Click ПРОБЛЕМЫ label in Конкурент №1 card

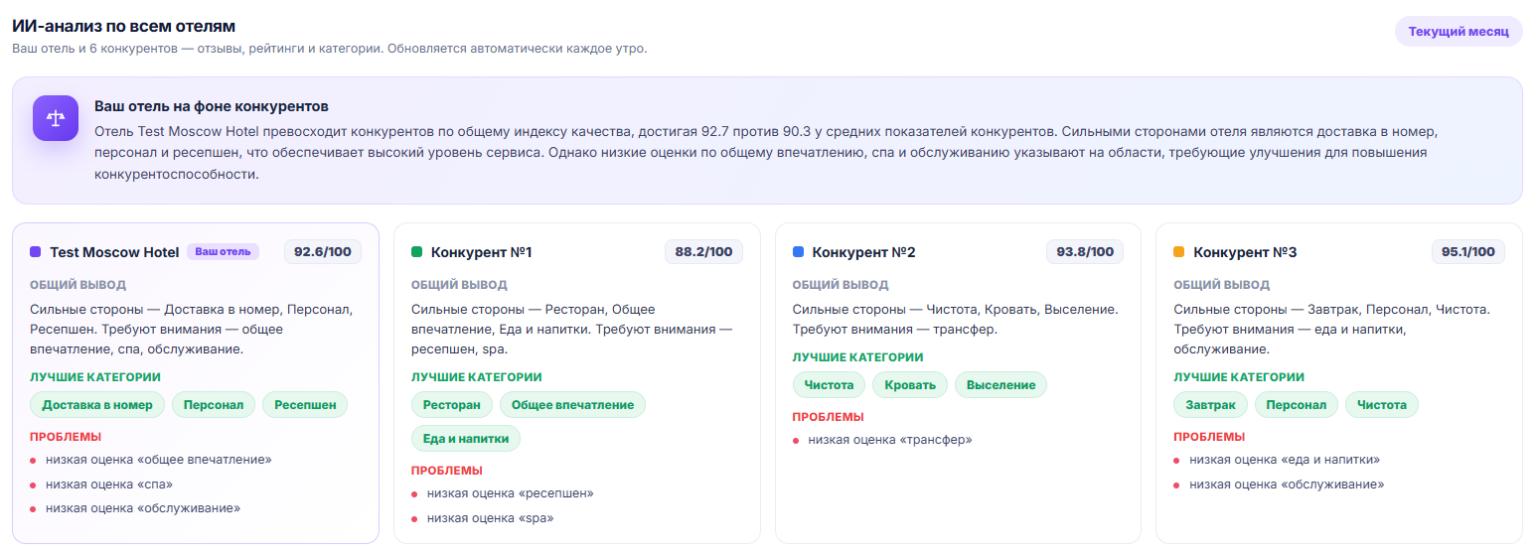click(x=447, y=470)
